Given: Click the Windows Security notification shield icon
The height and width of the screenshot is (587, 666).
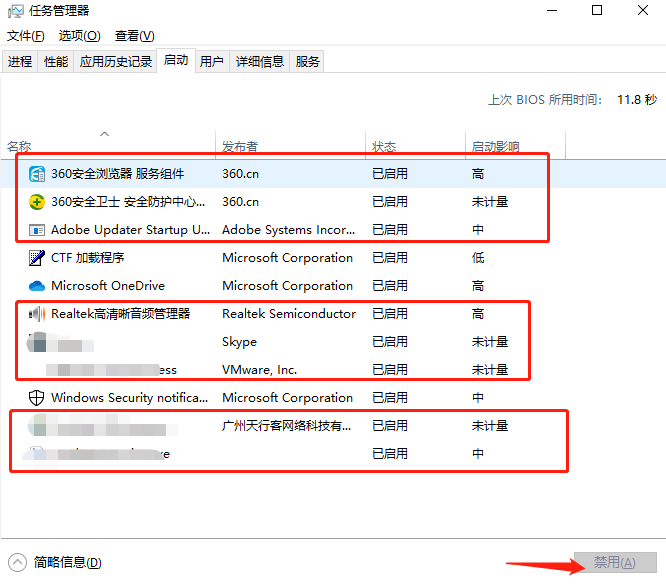Looking at the screenshot, I should tap(38, 398).
